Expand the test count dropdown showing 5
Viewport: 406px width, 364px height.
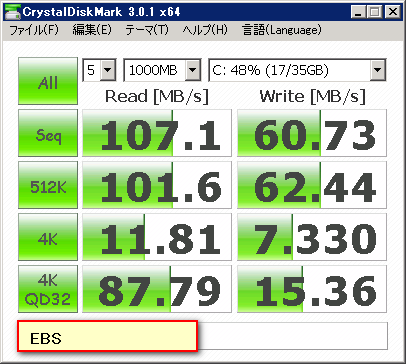point(108,70)
